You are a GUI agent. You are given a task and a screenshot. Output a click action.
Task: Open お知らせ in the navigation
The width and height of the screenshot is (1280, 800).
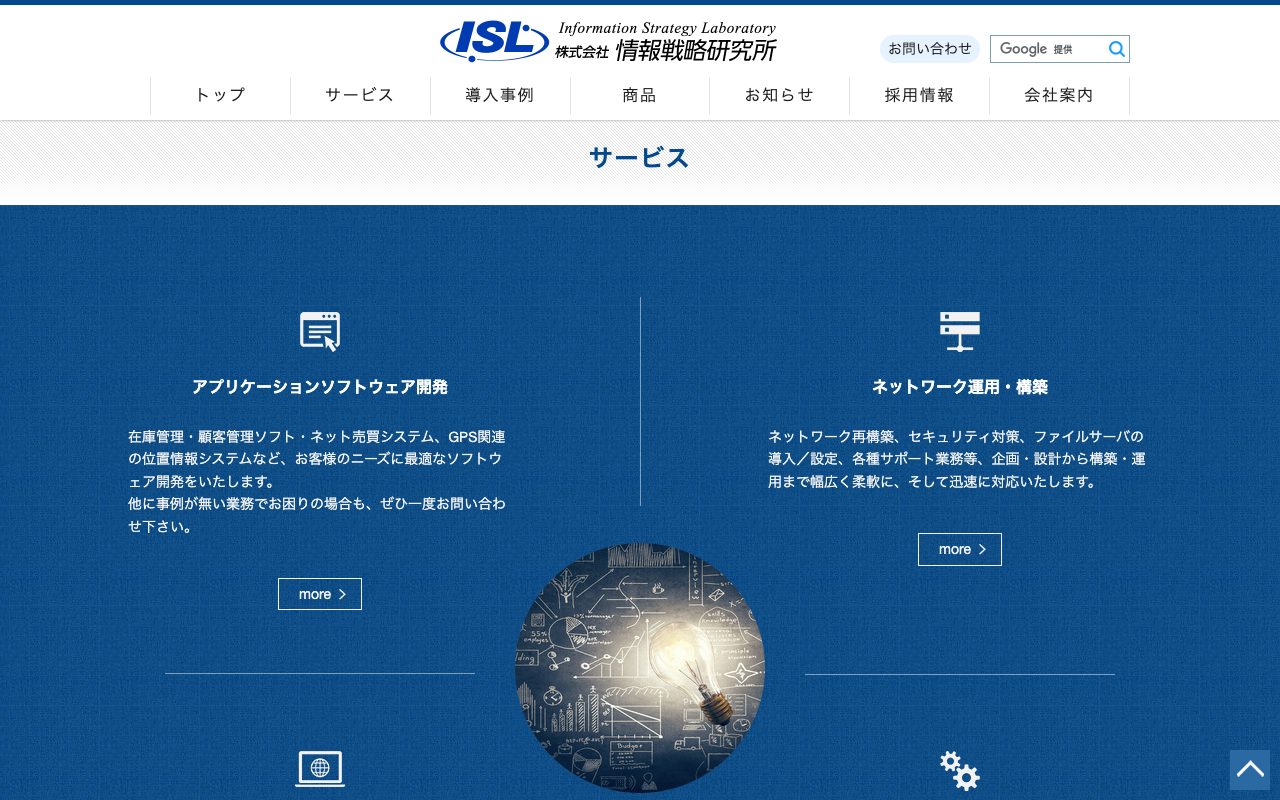(x=779, y=96)
